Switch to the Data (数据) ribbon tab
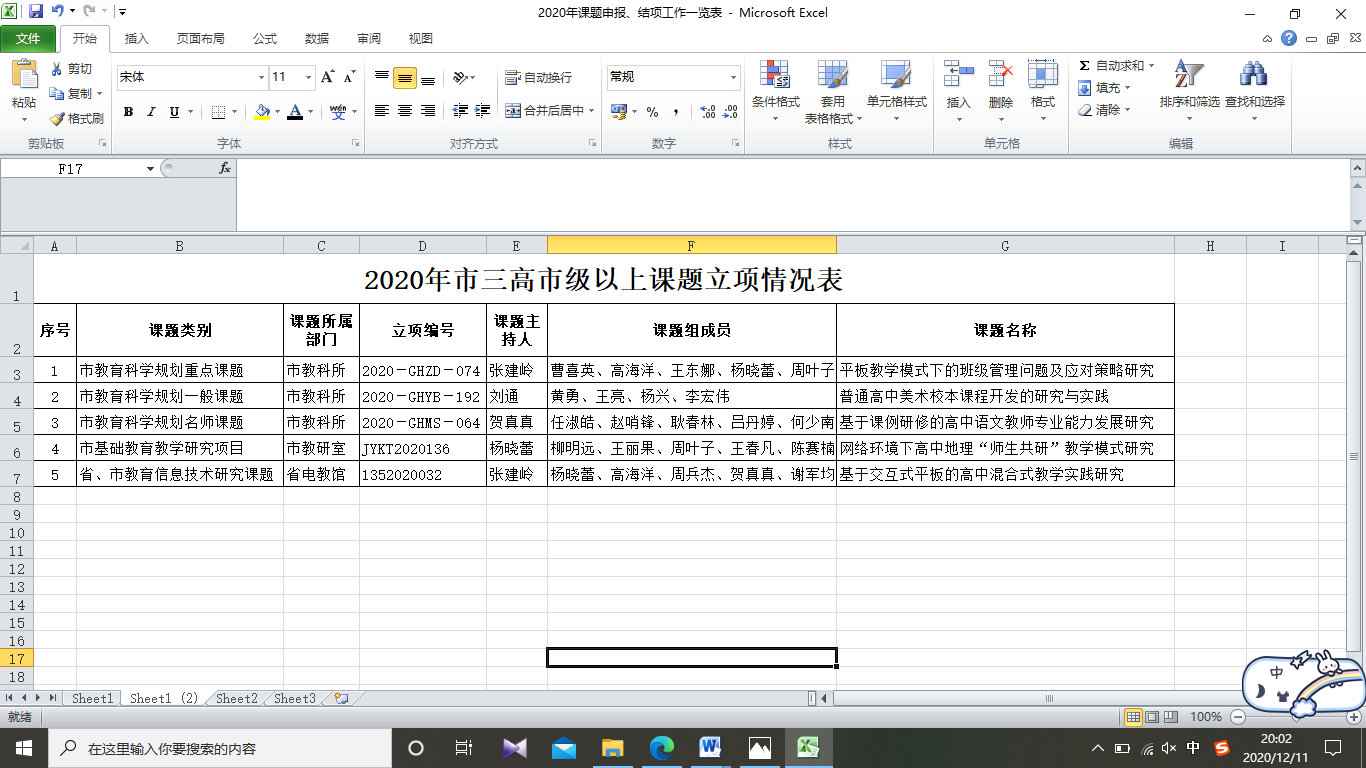The image size is (1366, 768). point(317,39)
